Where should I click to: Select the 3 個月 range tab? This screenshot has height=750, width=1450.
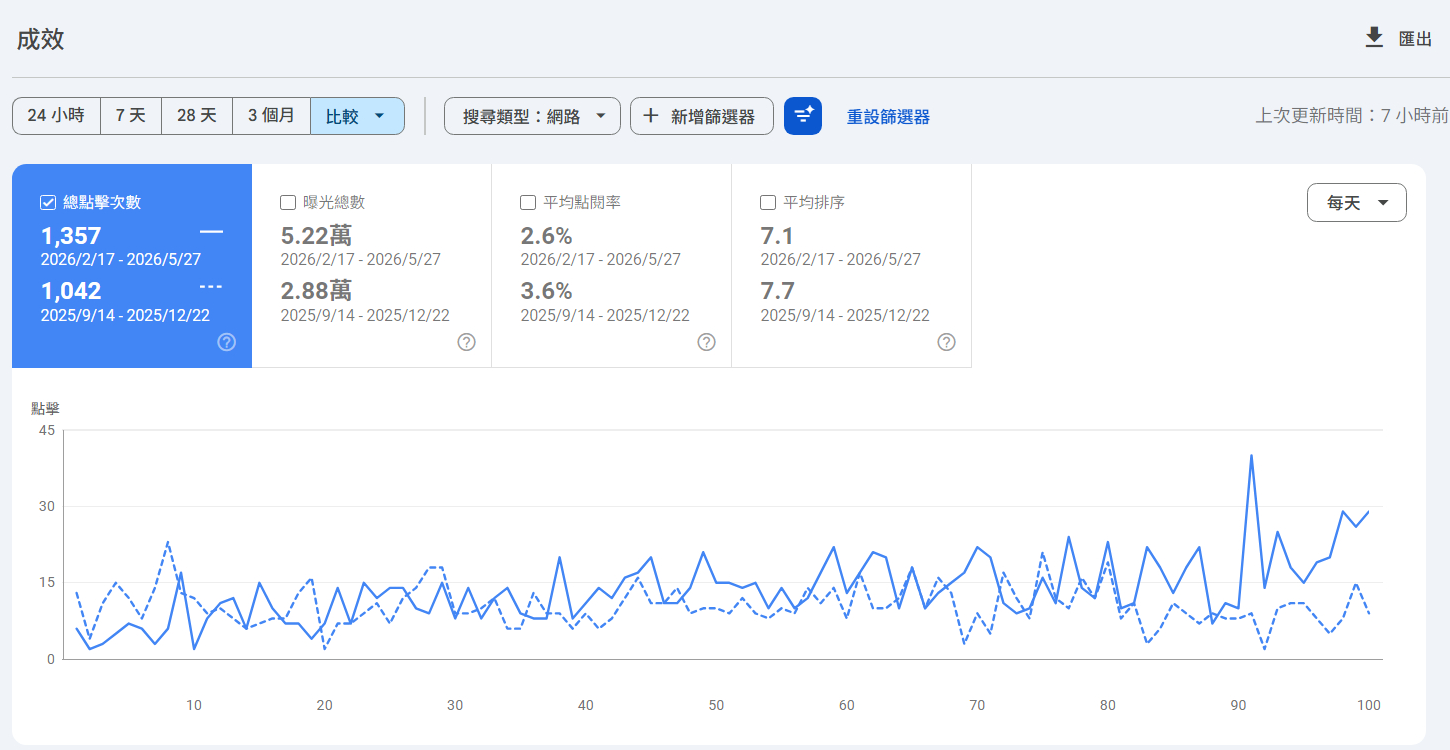(272, 116)
